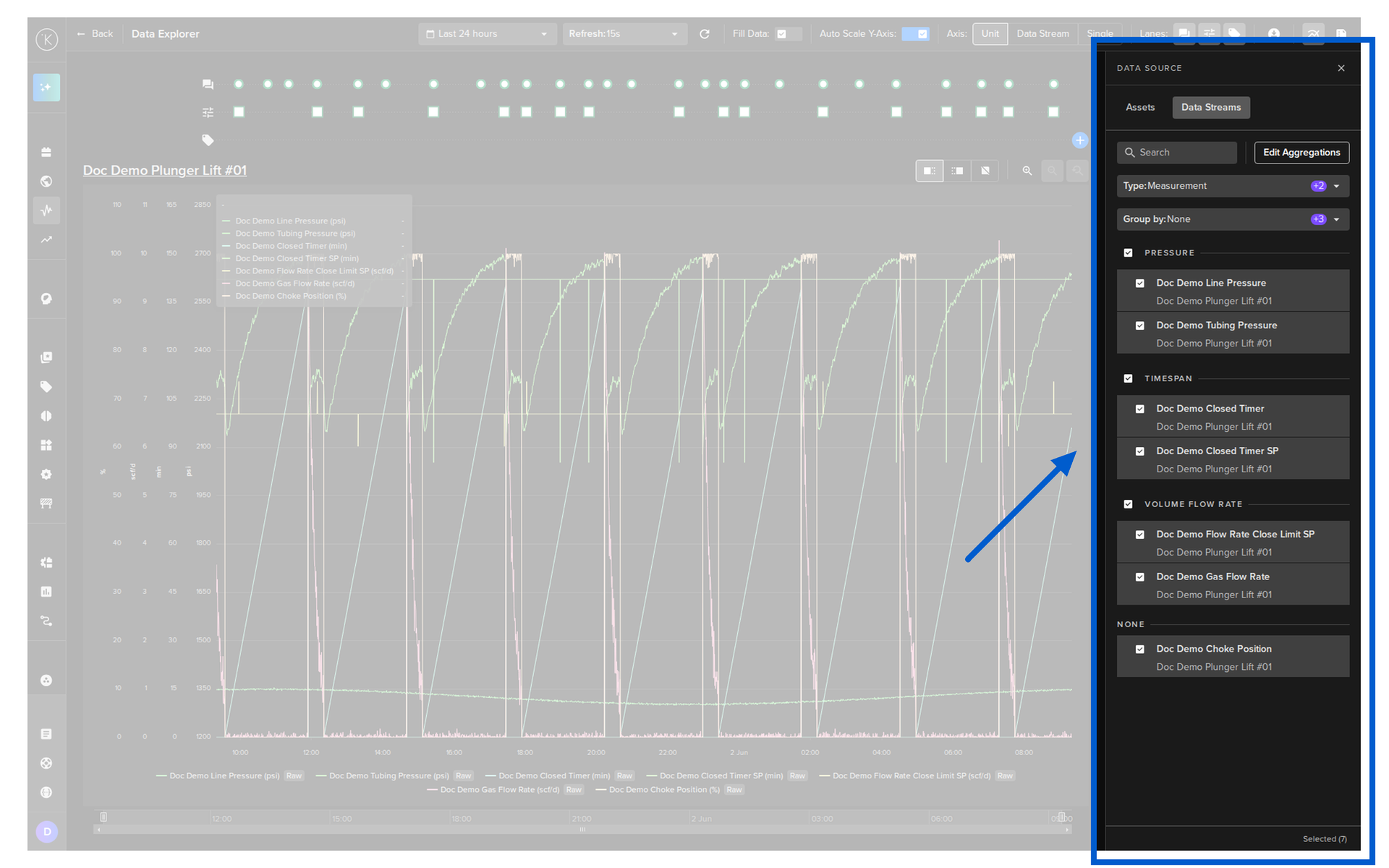1389x868 pixels.
Task: Click the zoom in magnifier icon
Action: [x=1027, y=171]
